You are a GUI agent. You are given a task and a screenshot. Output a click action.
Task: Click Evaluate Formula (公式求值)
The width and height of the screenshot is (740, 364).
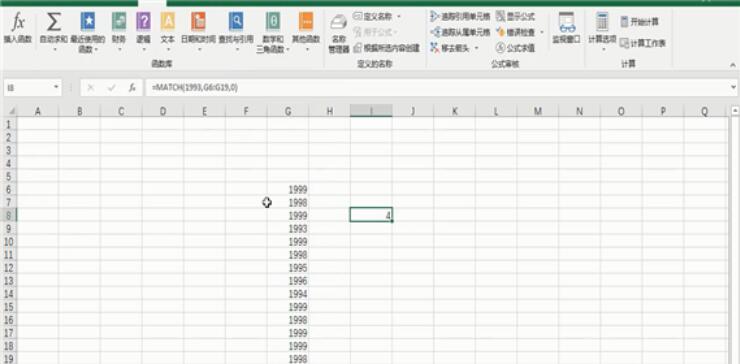515,48
